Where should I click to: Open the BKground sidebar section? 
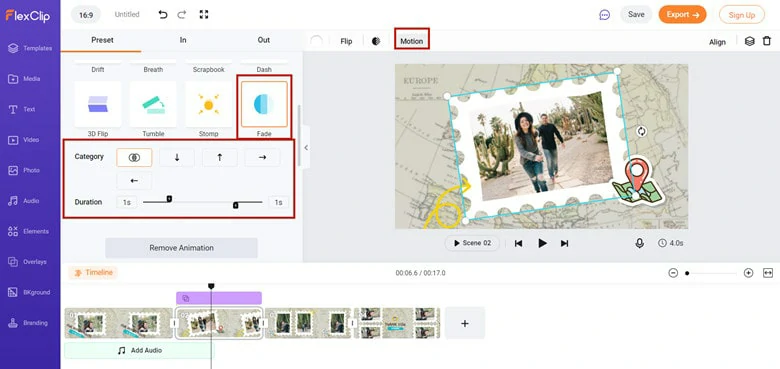click(30, 292)
